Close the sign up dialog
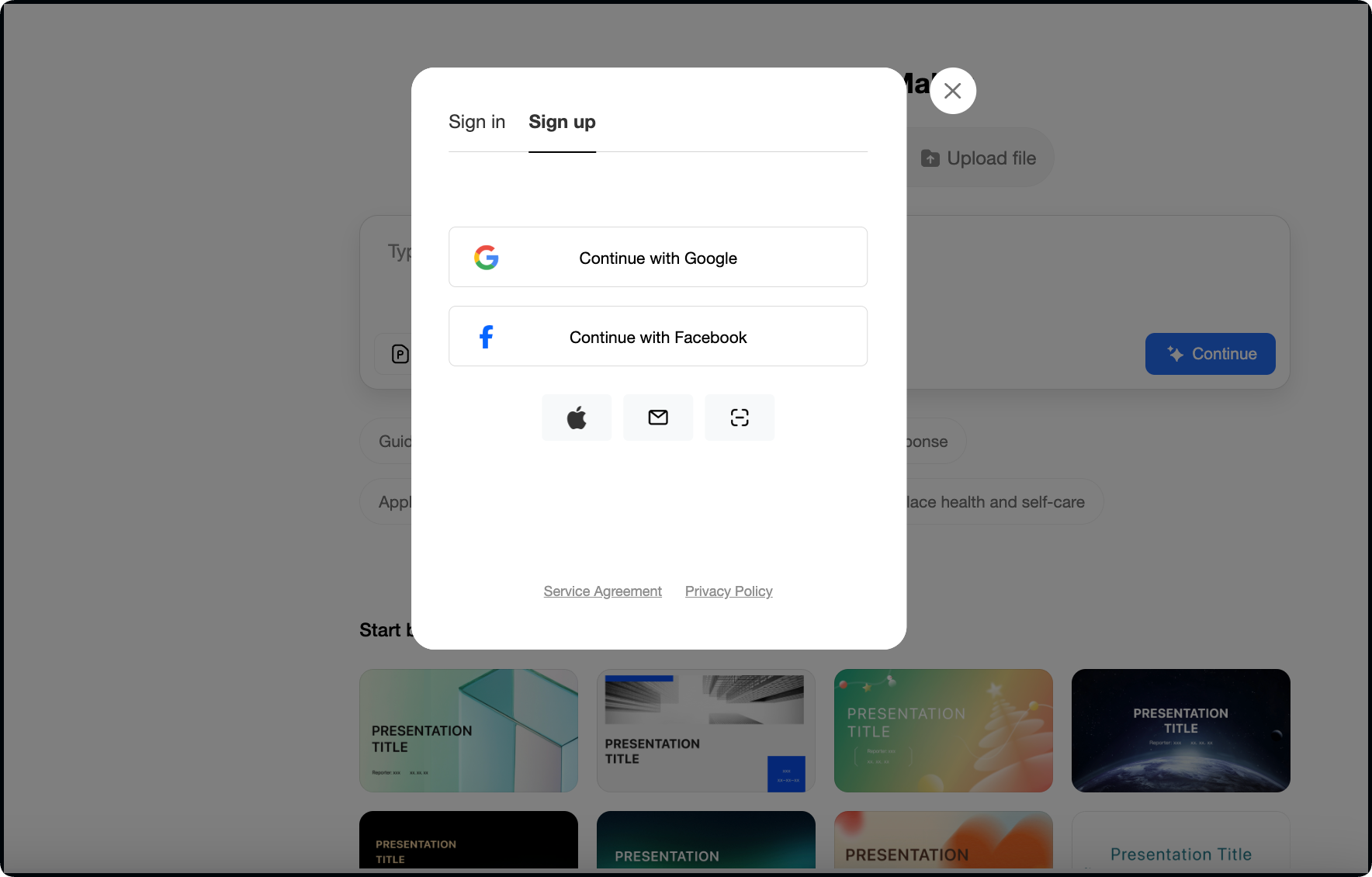Screen dimensions: 1372x877 pos(953,91)
